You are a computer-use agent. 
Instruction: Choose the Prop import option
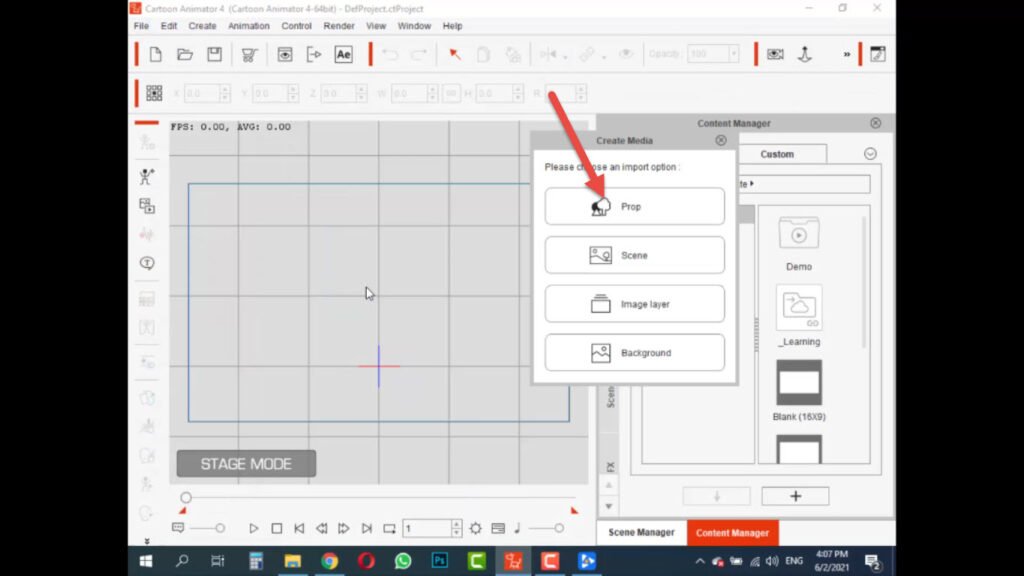click(x=635, y=206)
